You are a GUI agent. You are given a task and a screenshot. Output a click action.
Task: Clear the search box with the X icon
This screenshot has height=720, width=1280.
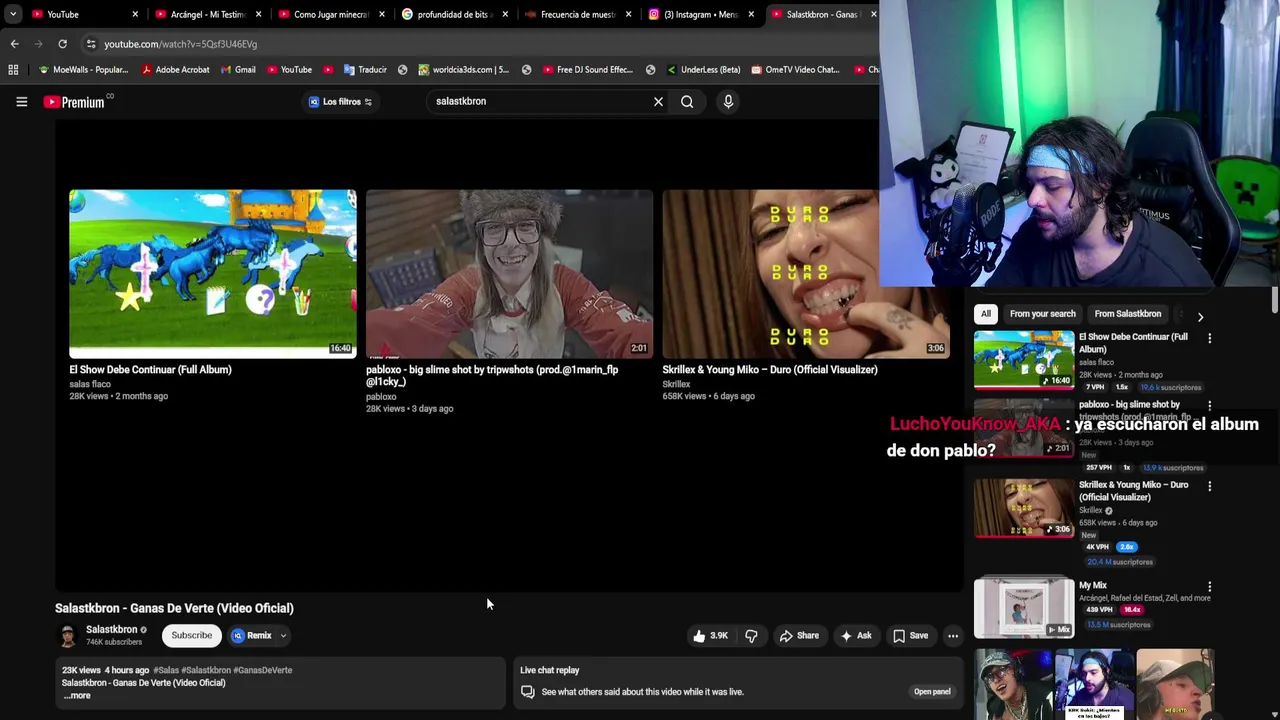click(x=658, y=101)
